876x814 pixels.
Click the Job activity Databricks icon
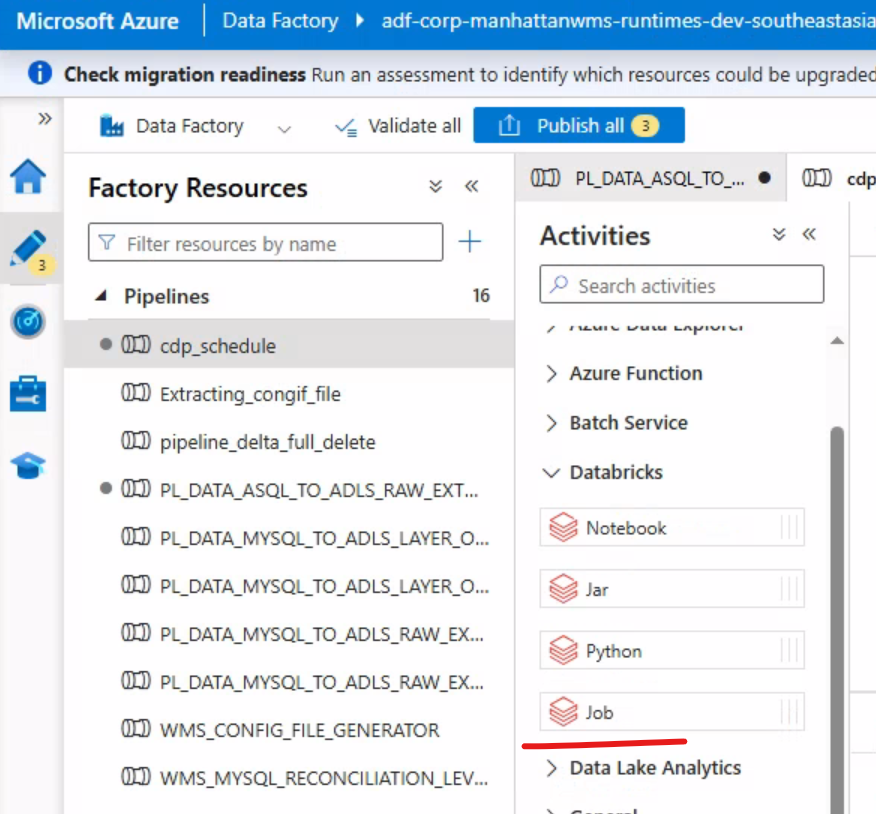click(563, 712)
